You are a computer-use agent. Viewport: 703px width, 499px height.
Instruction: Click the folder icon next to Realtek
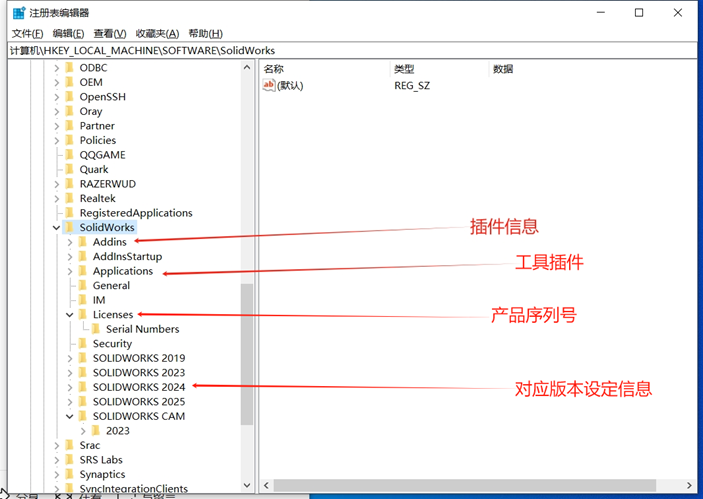click(x=69, y=198)
